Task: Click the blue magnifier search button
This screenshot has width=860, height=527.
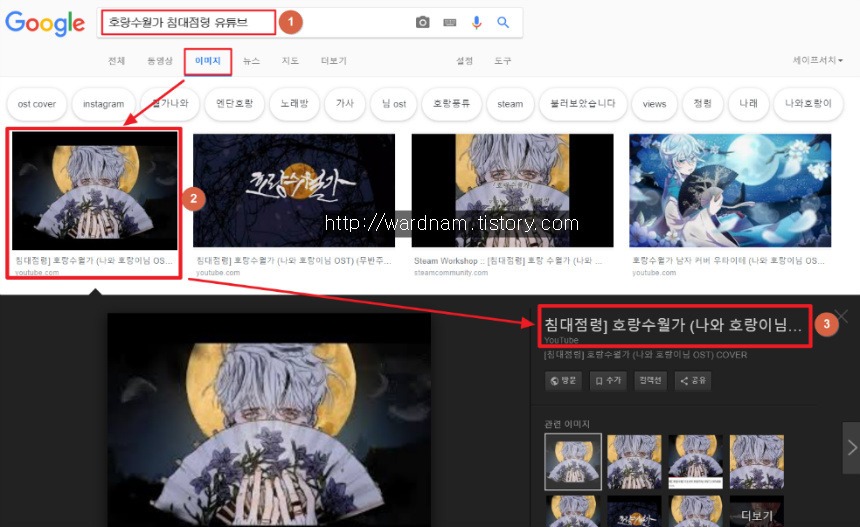Action: click(x=503, y=22)
